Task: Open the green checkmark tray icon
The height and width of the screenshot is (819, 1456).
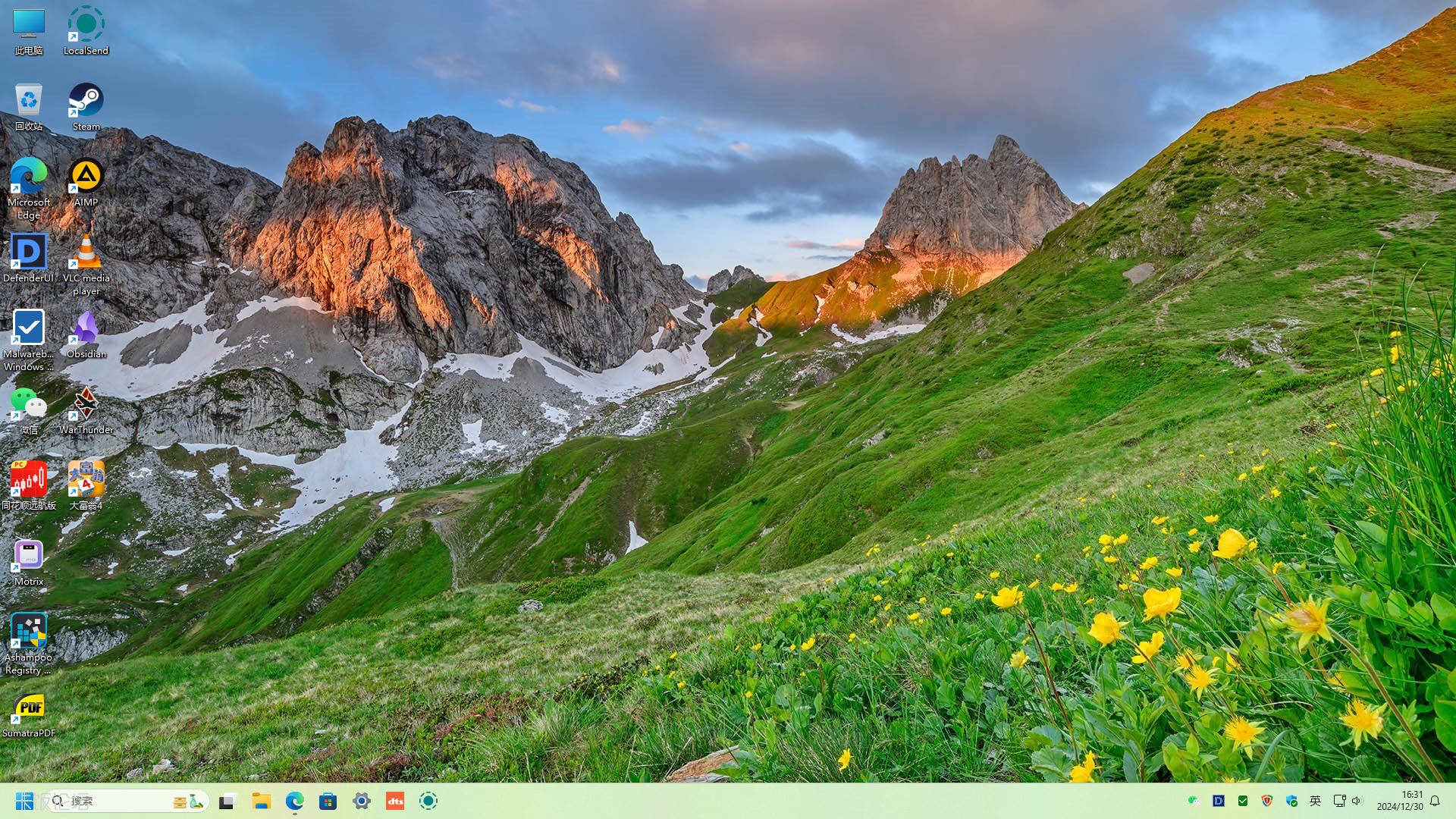Action: tap(1243, 801)
